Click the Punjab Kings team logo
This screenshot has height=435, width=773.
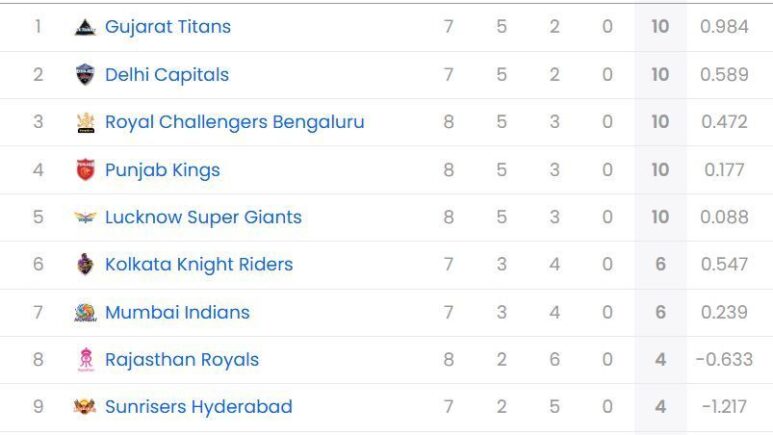click(86, 170)
